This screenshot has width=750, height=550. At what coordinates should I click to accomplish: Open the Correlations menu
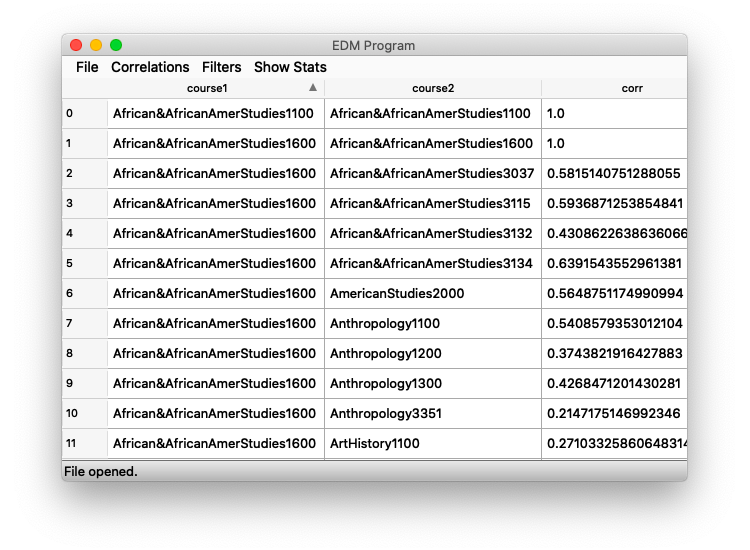click(x=150, y=67)
